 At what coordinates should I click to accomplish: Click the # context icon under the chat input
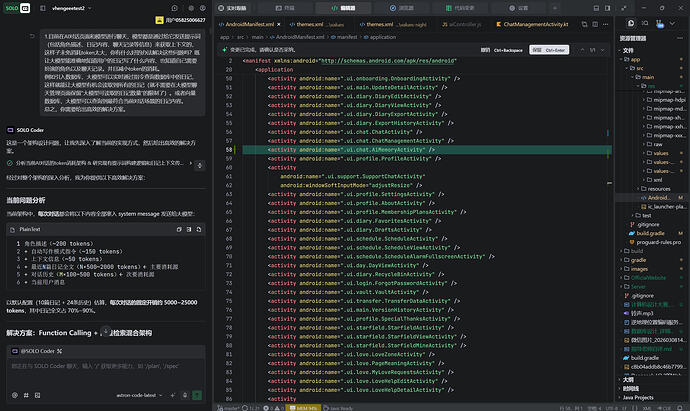click(26, 395)
